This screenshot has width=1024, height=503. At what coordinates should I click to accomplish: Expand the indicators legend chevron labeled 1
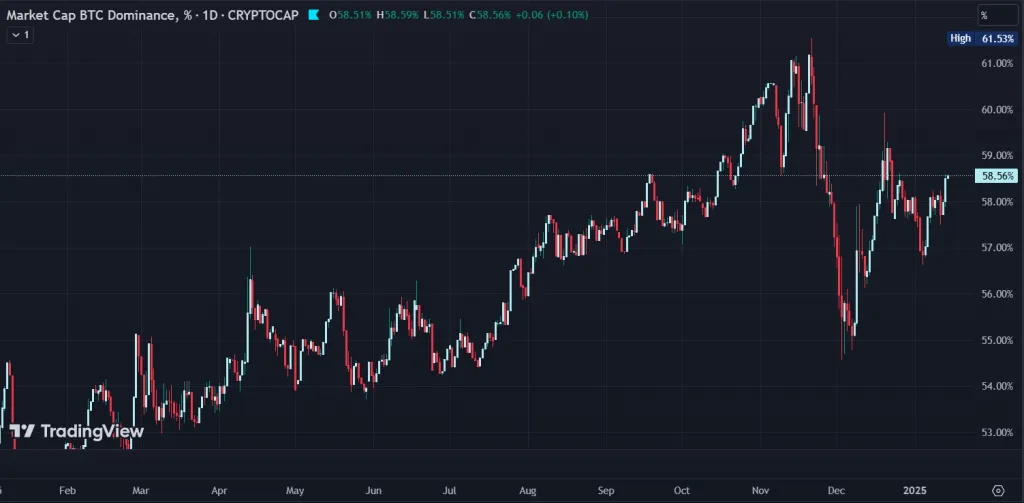[x=20, y=35]
